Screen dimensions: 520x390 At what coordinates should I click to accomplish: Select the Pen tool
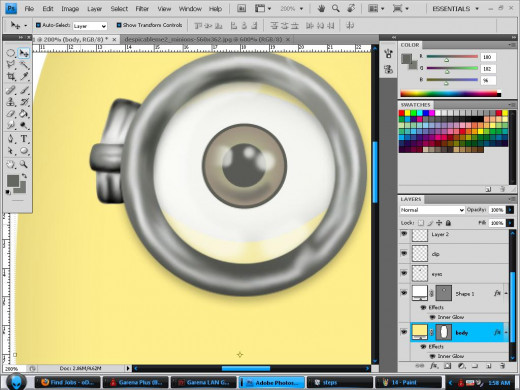[10, 138]
